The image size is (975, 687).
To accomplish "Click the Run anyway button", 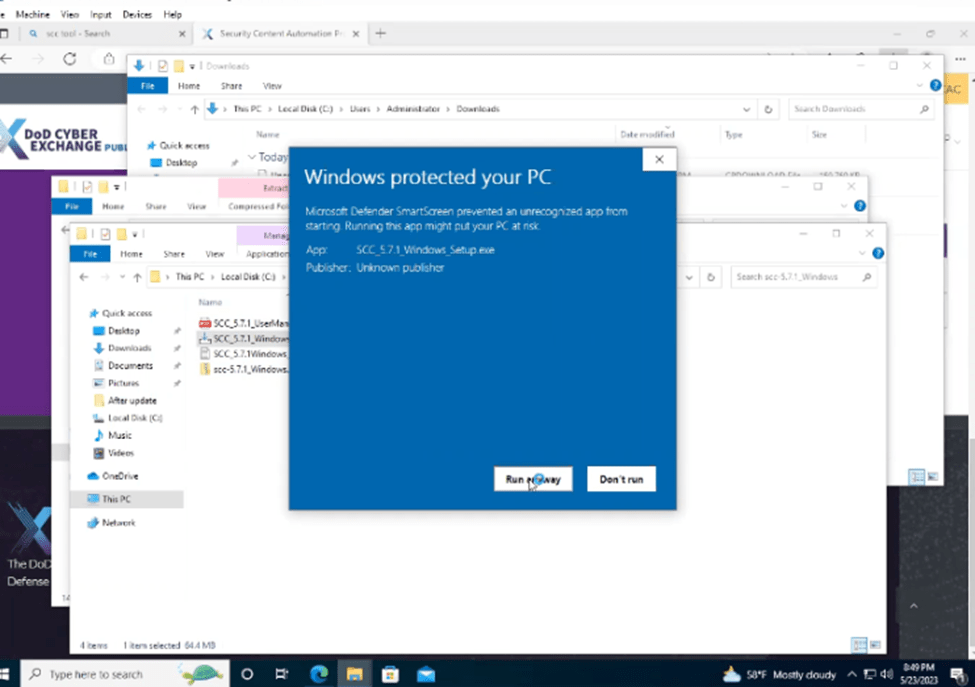I will 532,479.
